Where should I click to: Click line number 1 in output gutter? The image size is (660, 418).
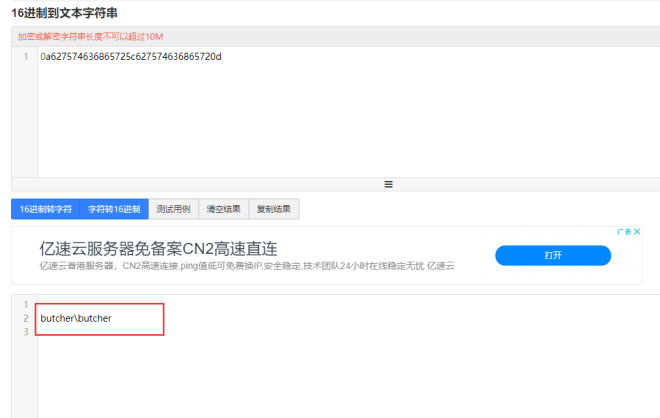click(x=25, y=304)
